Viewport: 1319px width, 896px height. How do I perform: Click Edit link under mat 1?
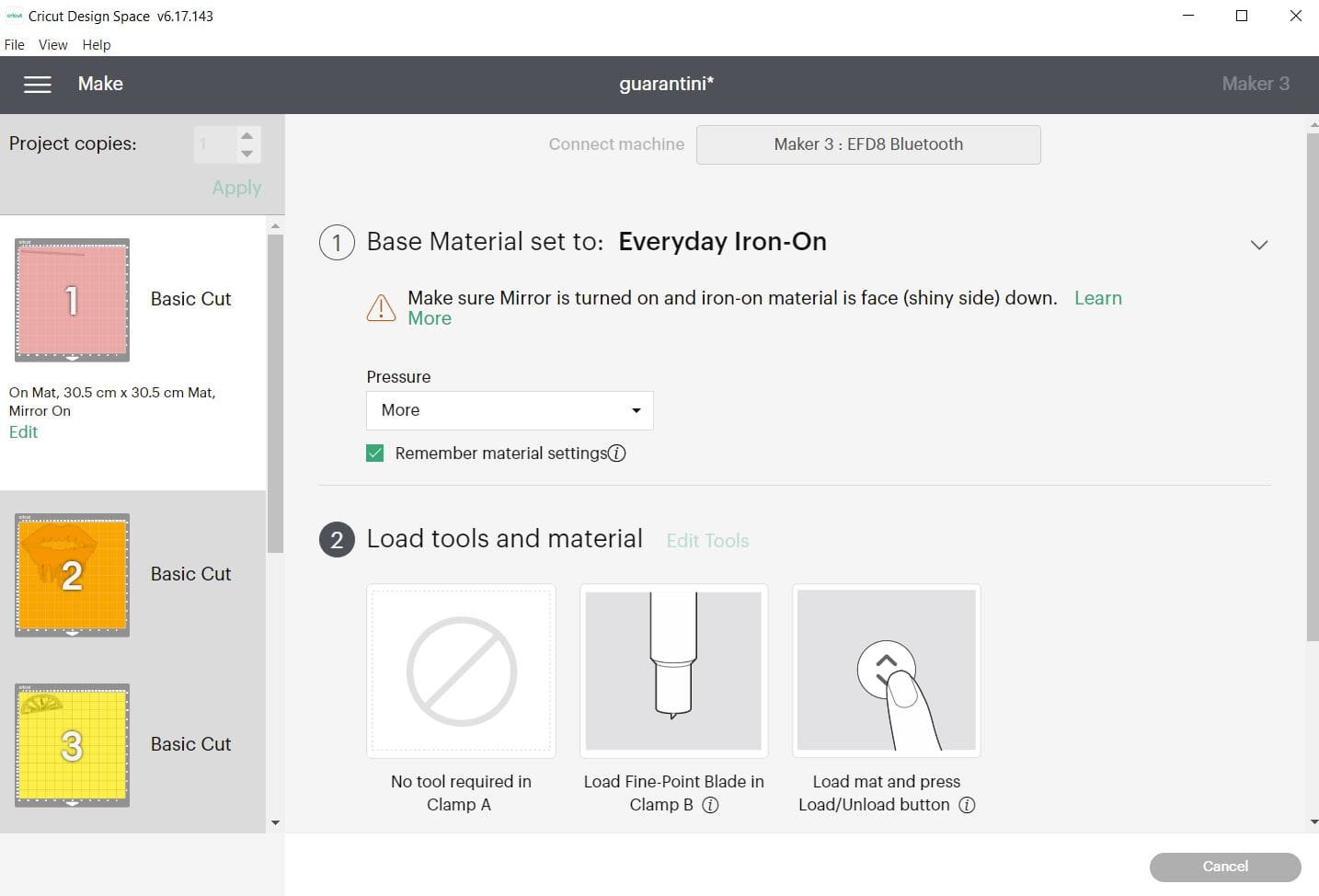[23, 431]
